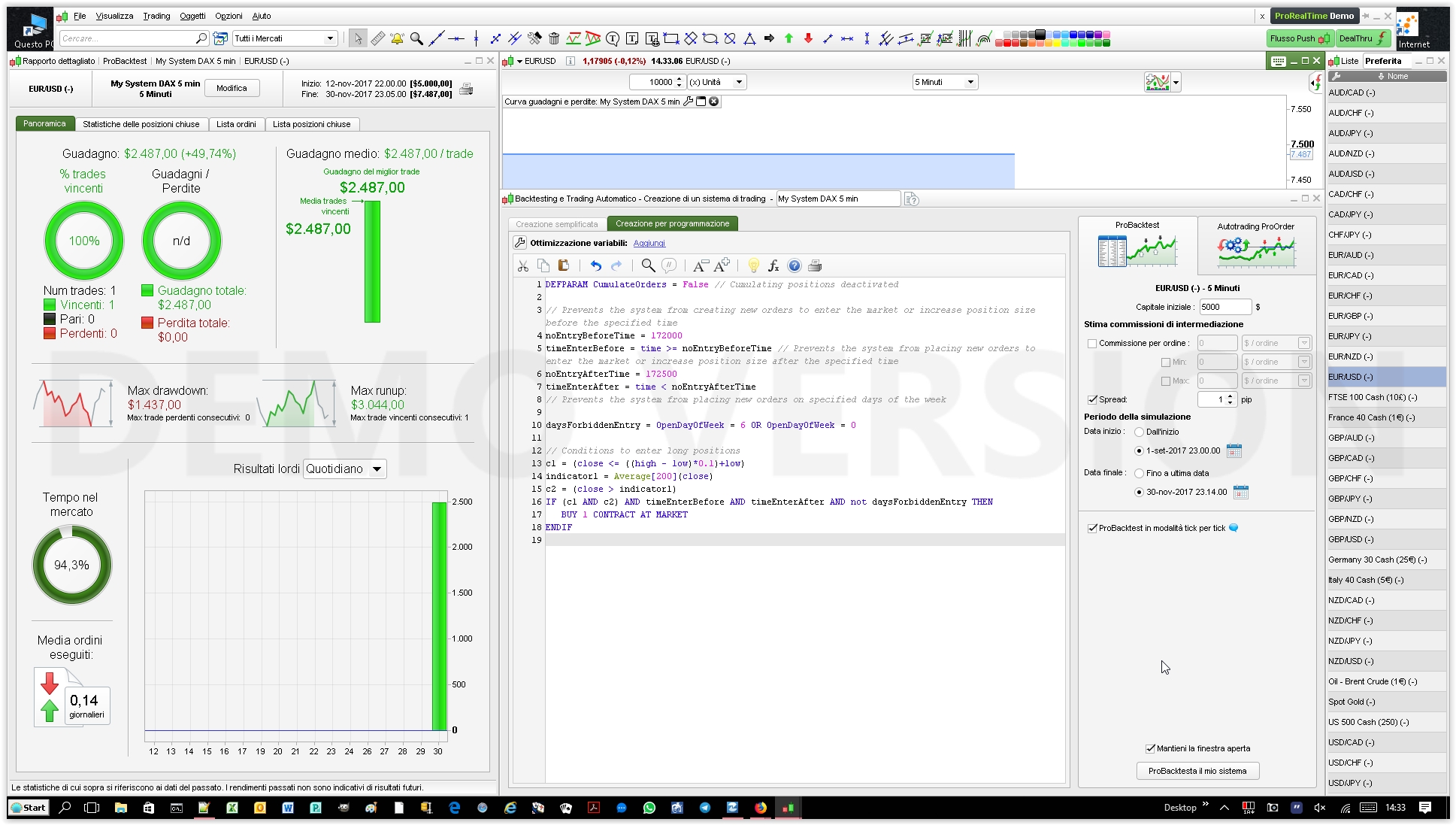Select the trash delete objects tool
1456x825 pixels.
(554, 38)
